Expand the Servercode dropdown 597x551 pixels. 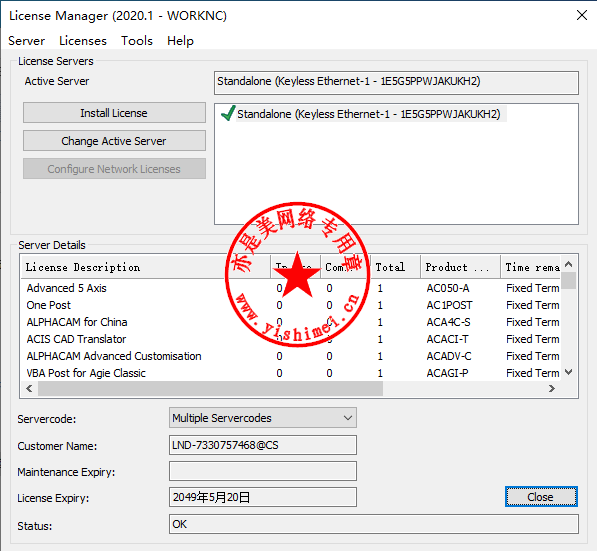[x=263, y=418]
